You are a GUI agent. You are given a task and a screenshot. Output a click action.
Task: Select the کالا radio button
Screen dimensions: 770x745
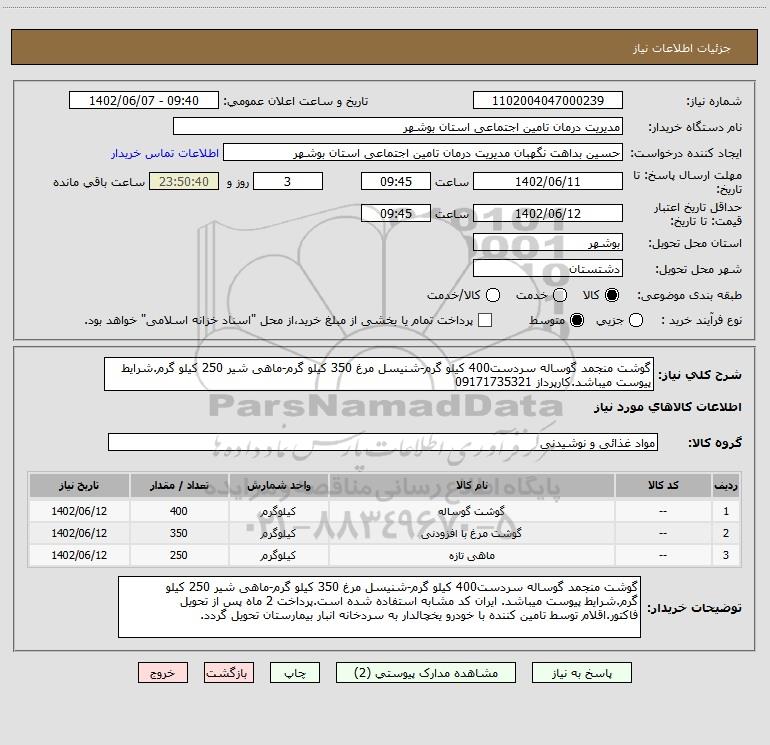click(611, 295)
